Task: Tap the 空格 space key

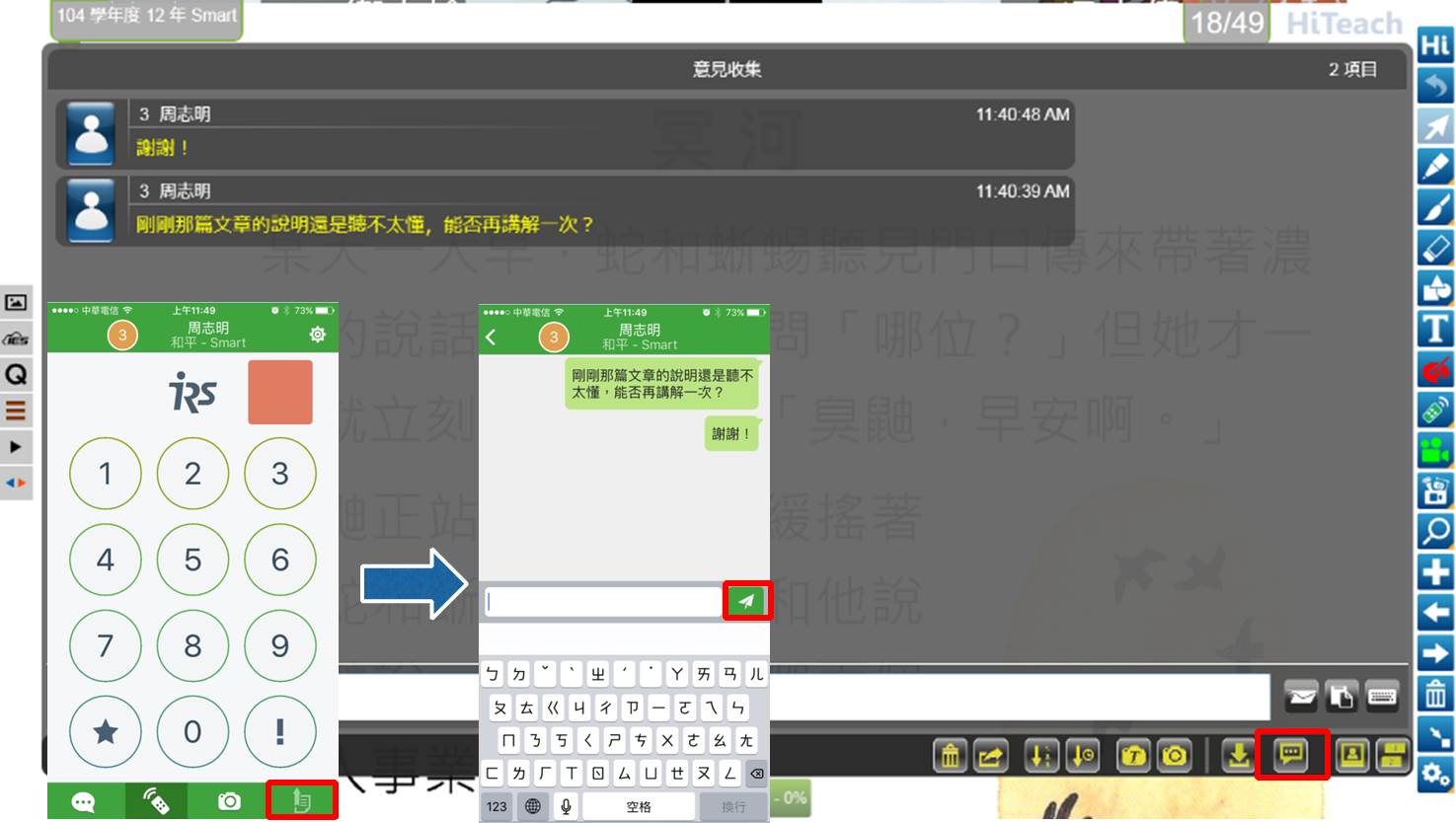Action: [x=639, y=806]
